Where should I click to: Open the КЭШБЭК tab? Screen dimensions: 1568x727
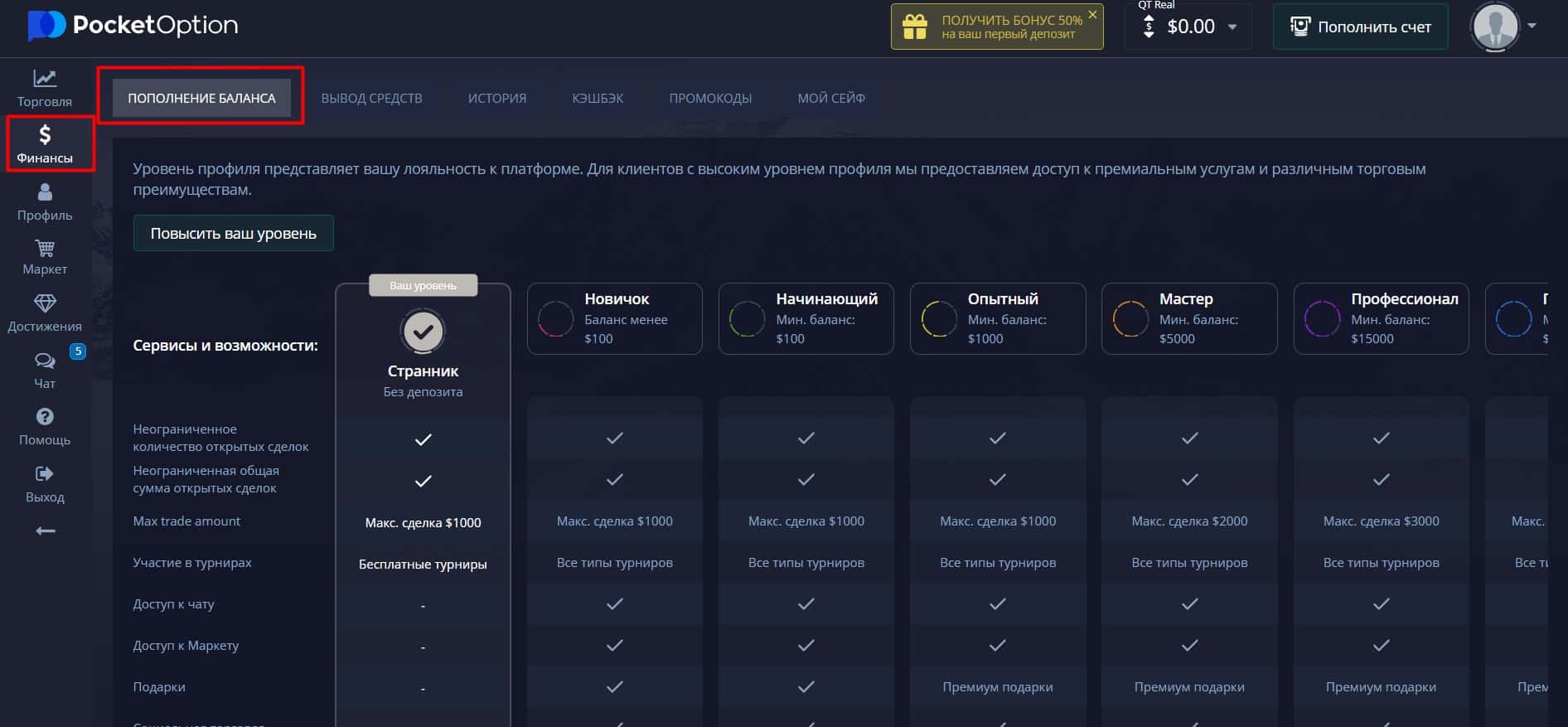coord(598,98)
